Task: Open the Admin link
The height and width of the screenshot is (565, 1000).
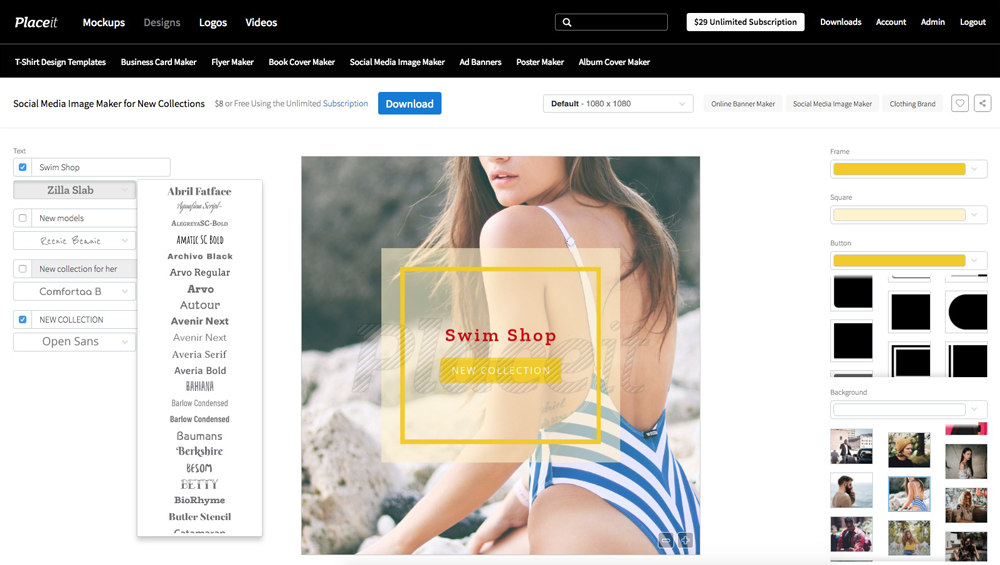Action: (x=933, y=22)
